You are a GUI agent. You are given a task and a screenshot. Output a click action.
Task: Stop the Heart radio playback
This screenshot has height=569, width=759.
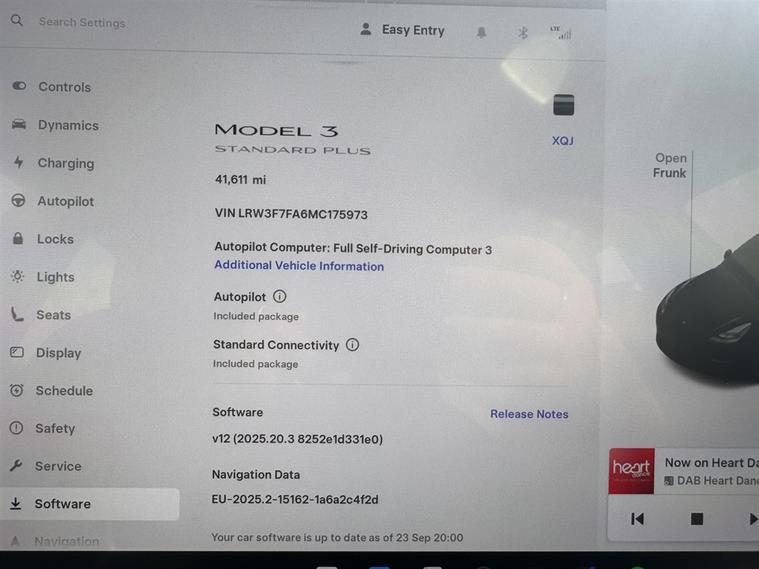click(697, 519)
